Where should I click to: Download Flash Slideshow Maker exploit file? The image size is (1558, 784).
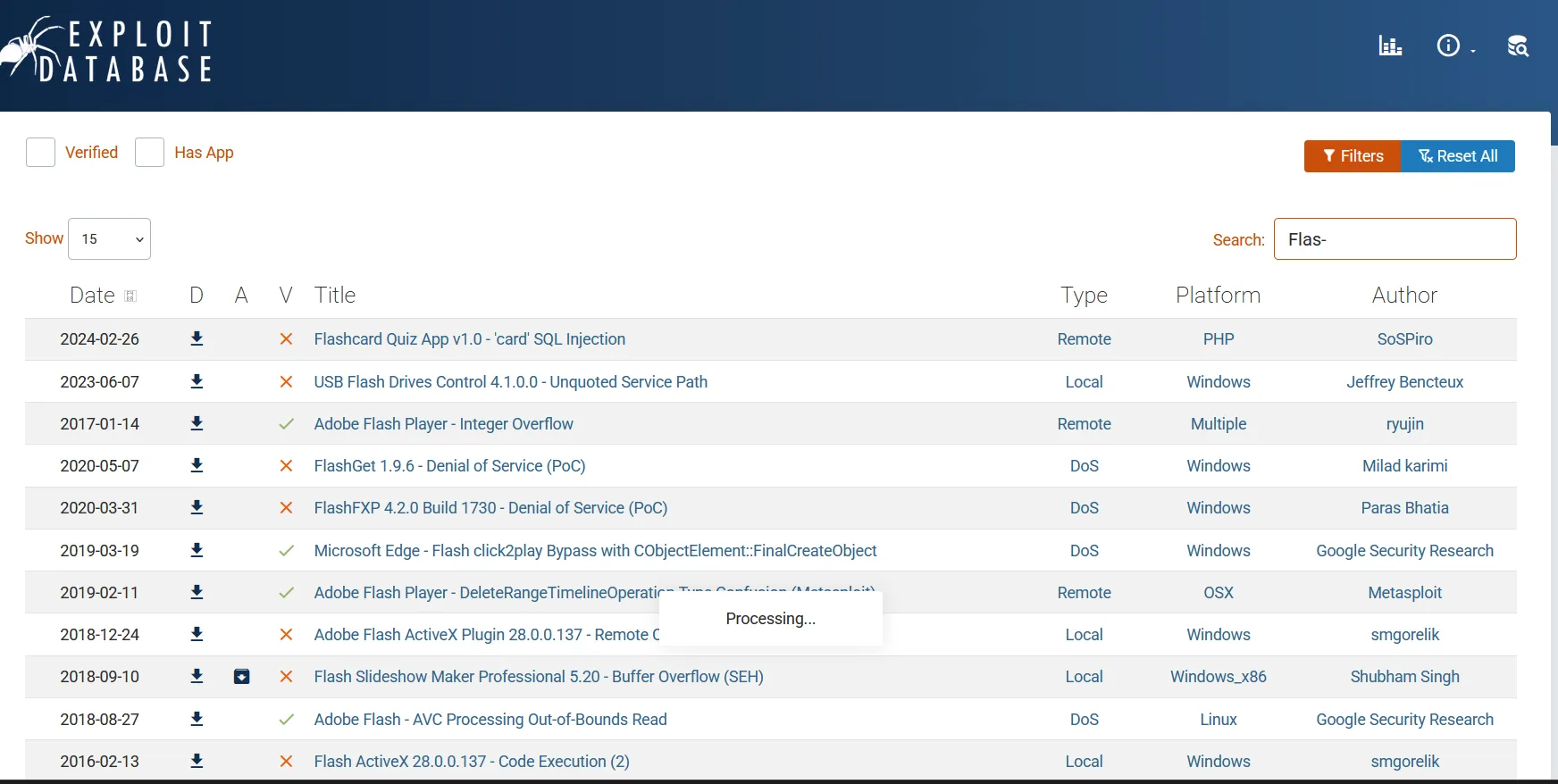pyautogui.click(x=197, y=676)
